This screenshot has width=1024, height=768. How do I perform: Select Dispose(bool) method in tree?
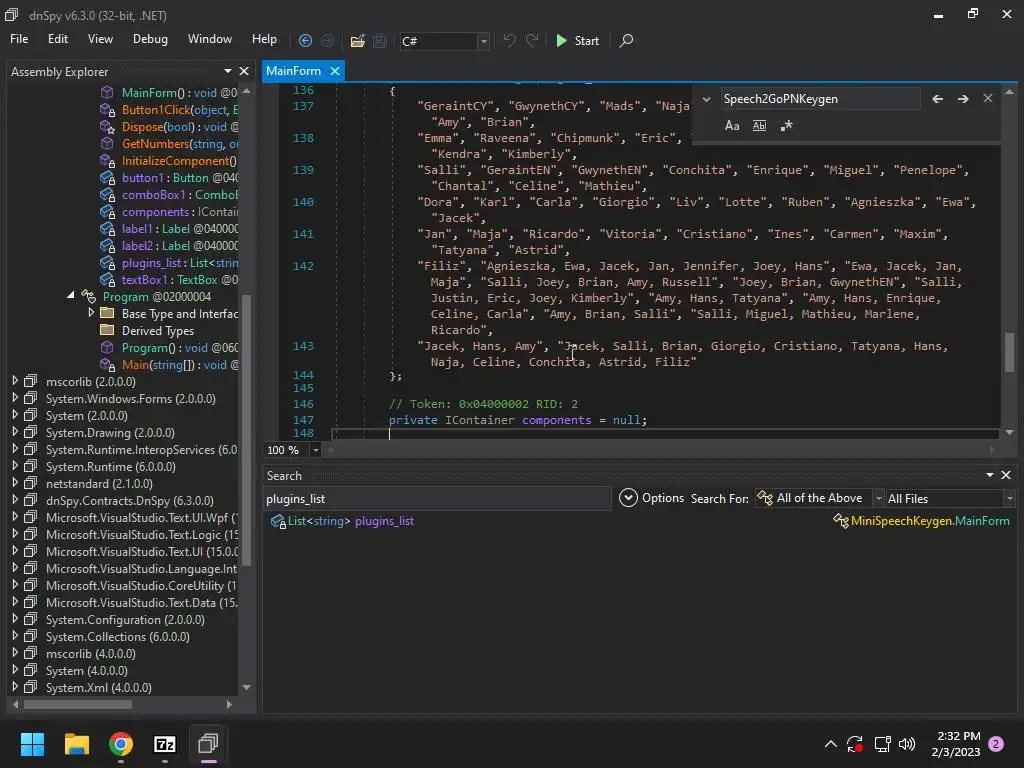[168, 127]
